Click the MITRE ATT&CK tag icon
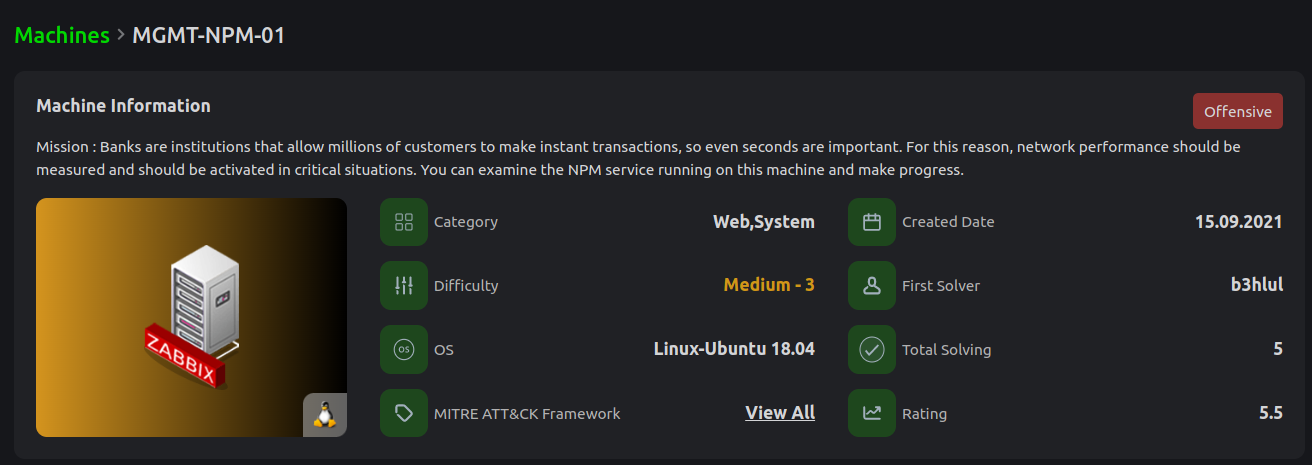 point(404,413)
